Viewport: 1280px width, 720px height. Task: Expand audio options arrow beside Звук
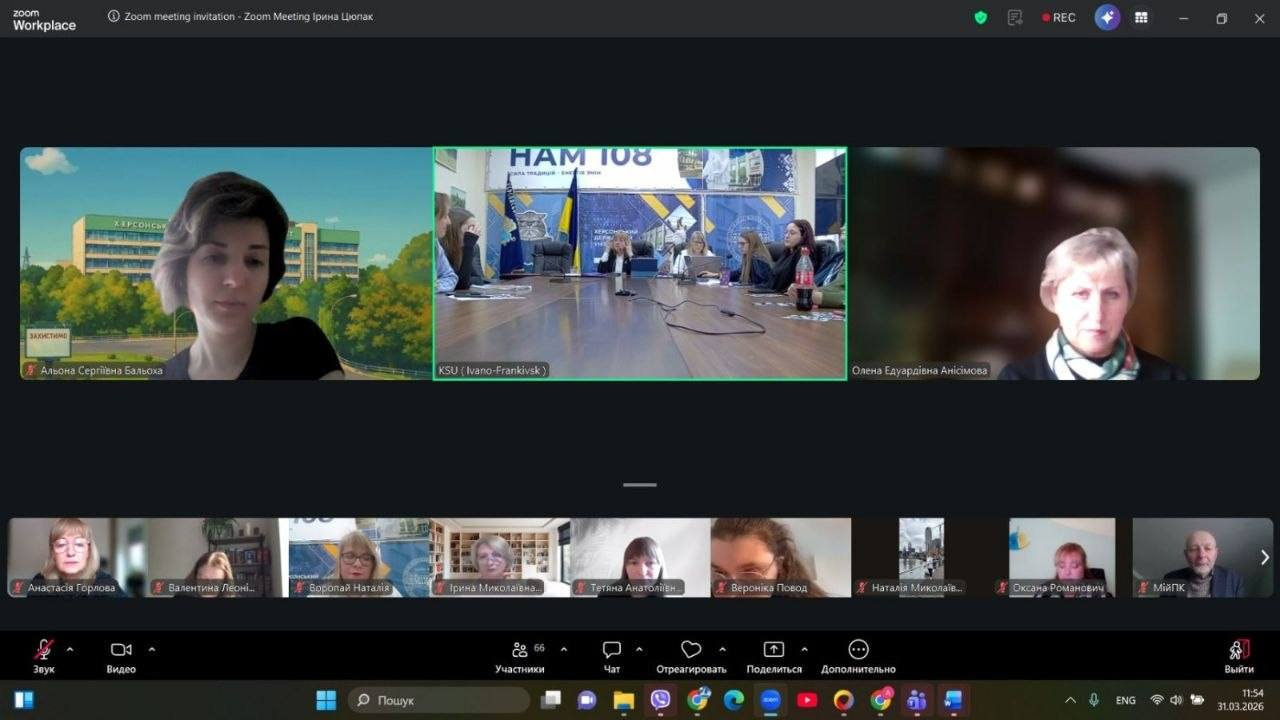[70, 649]
